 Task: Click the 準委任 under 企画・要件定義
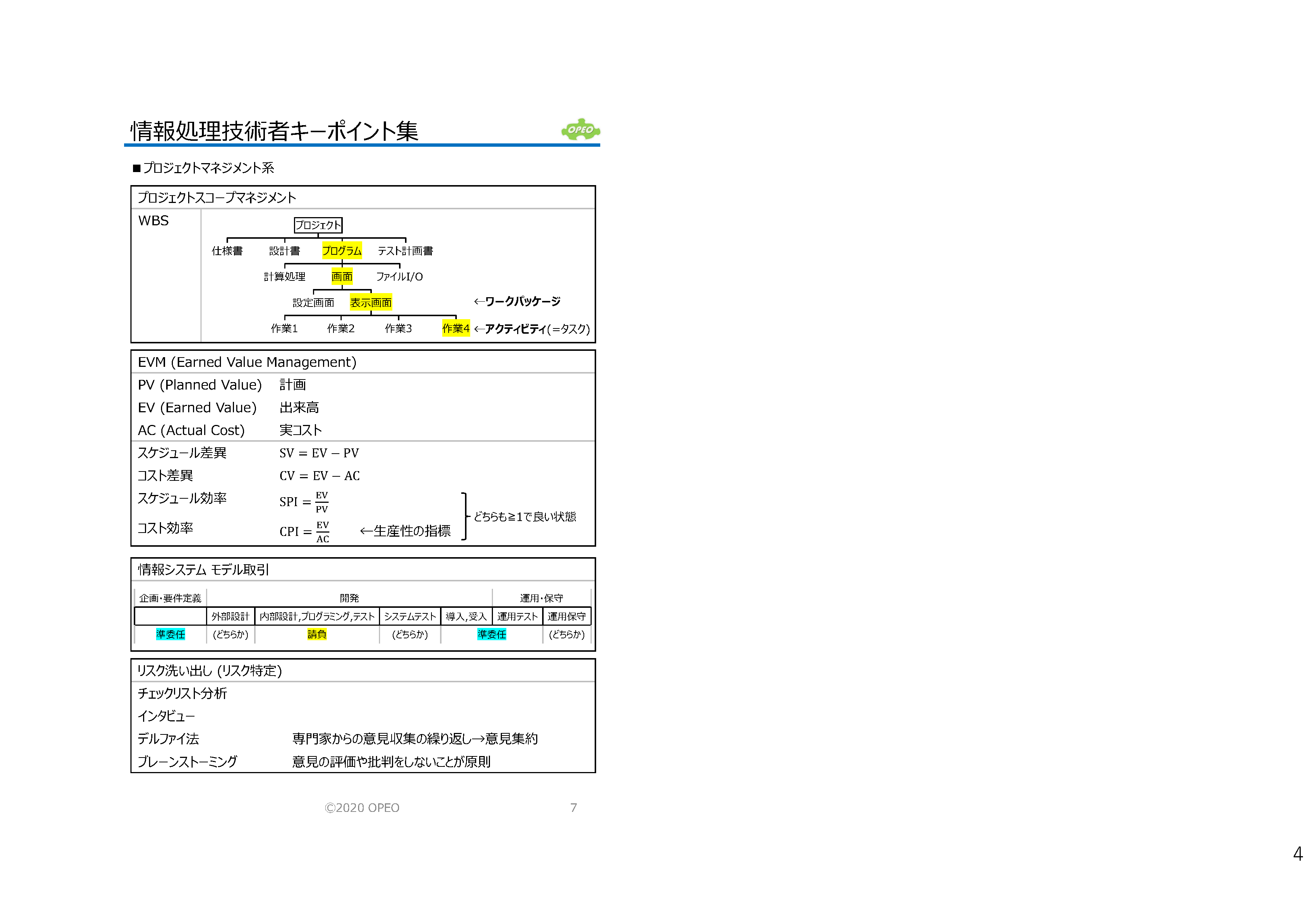point(170,634)
